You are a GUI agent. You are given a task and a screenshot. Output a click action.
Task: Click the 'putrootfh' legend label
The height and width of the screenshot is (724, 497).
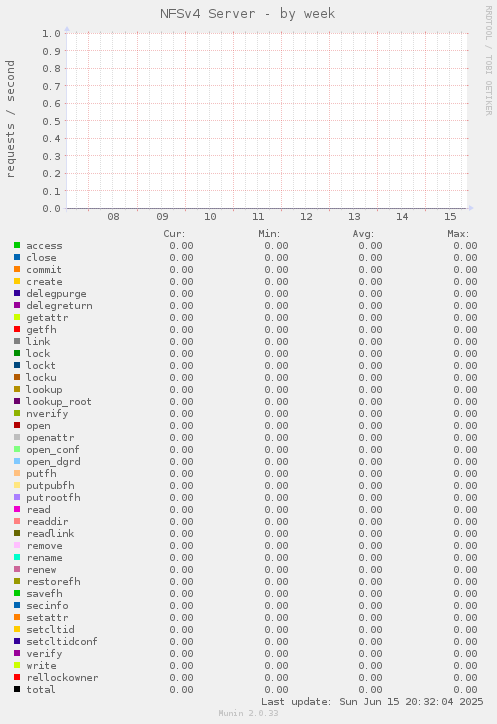(53, 498)
